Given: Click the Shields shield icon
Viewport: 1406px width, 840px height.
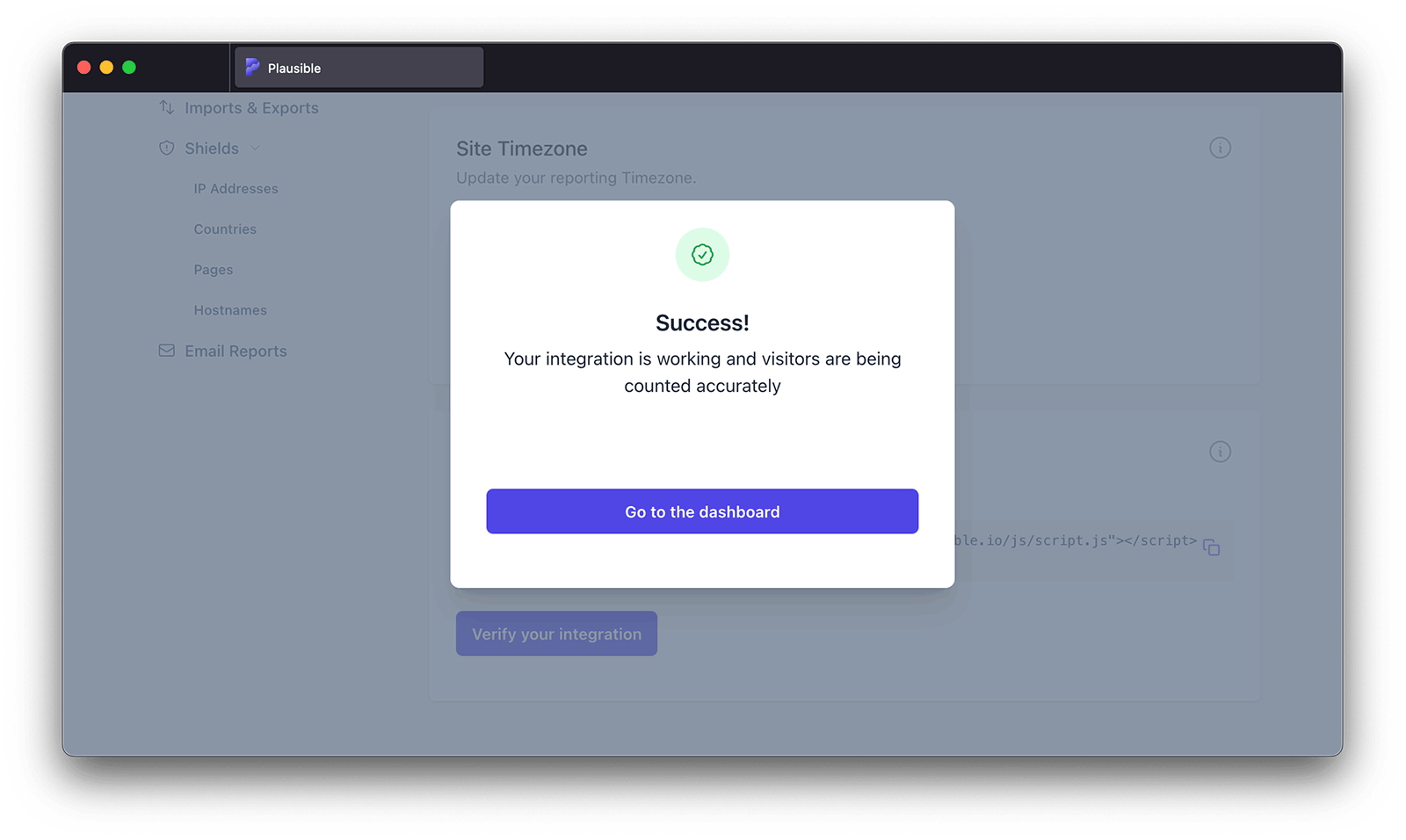Looking at the screenshot, I should pos(166,148).
